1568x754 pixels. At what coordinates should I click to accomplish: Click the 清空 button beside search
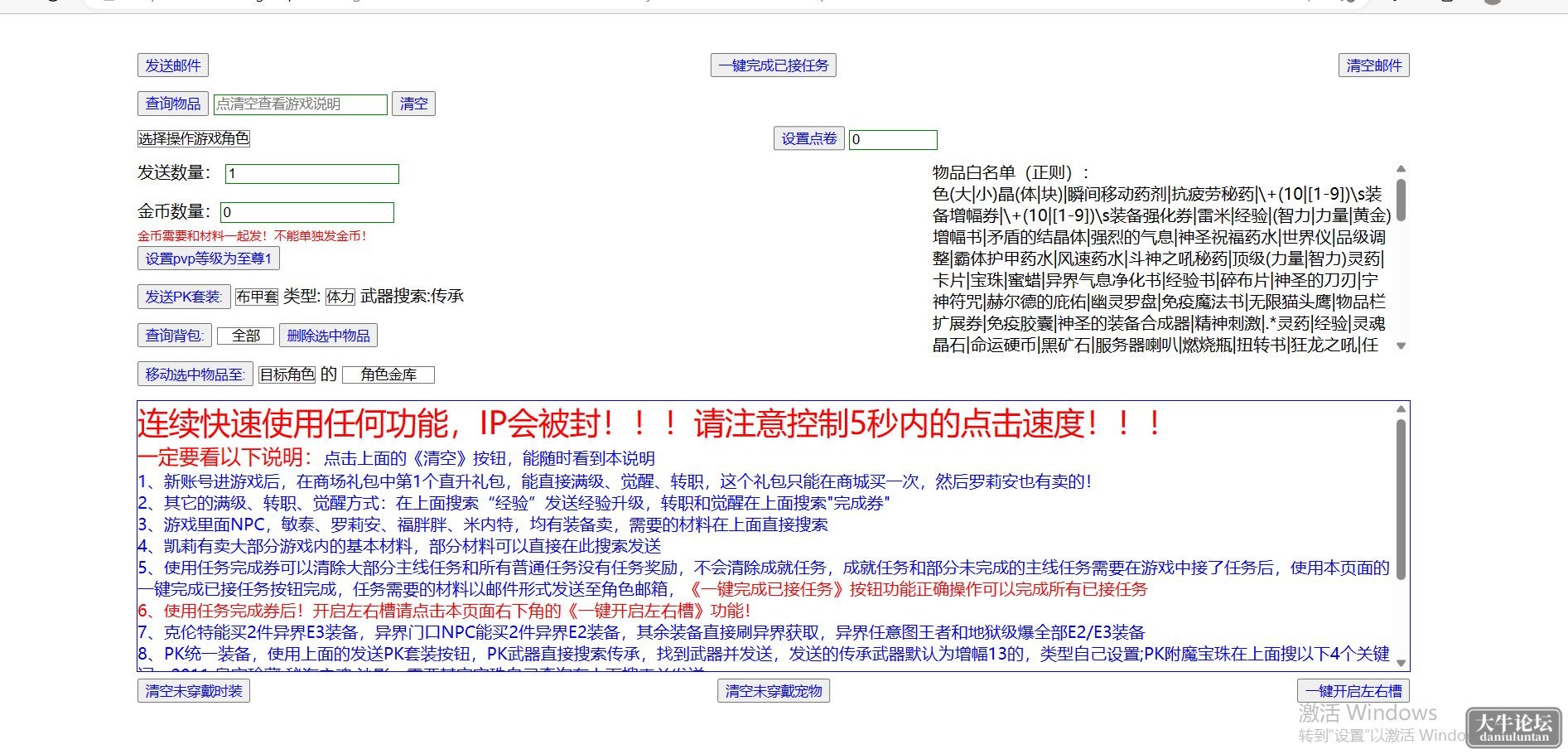[x=413, y=104]
